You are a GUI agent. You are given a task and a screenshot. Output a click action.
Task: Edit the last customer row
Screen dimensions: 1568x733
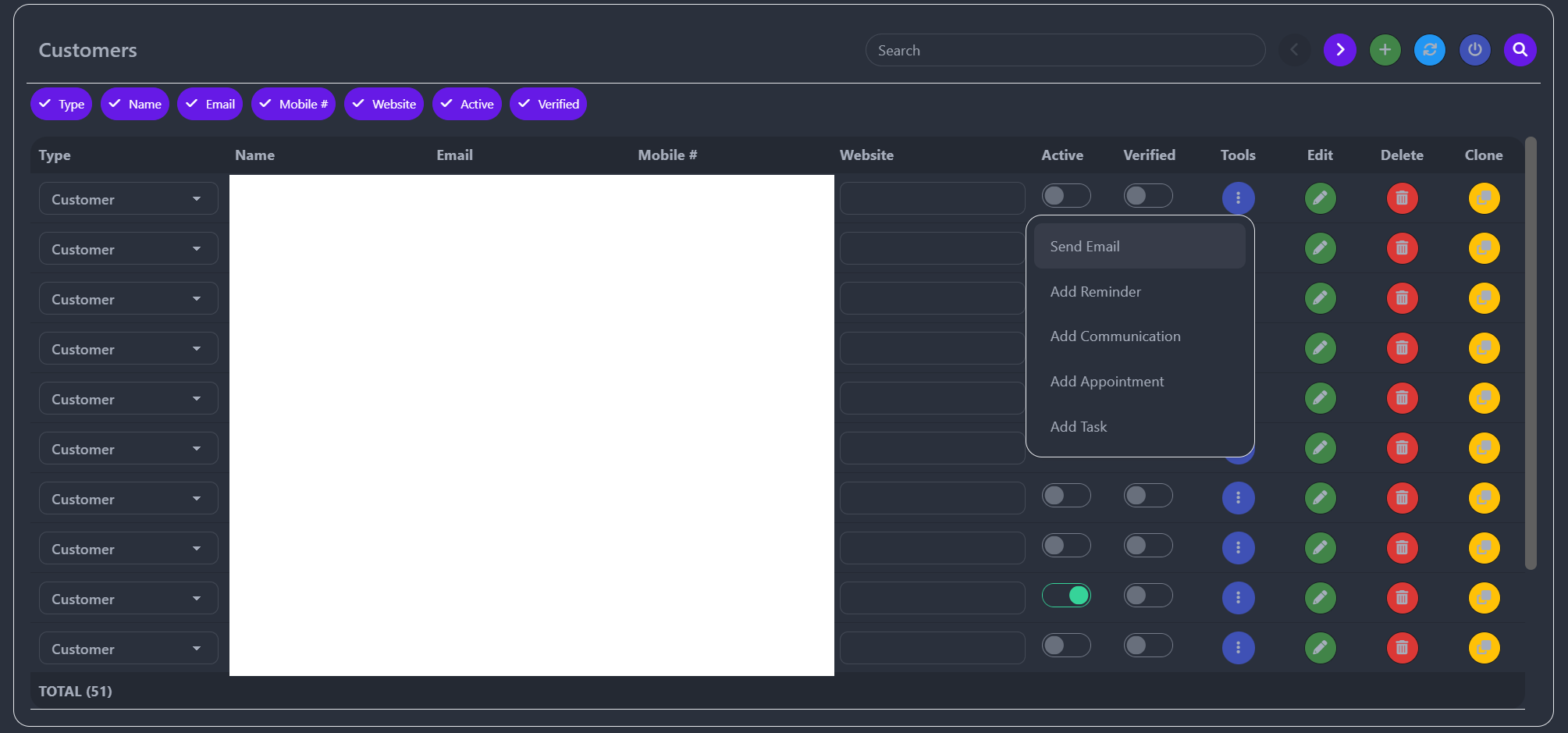point(1320,648)
